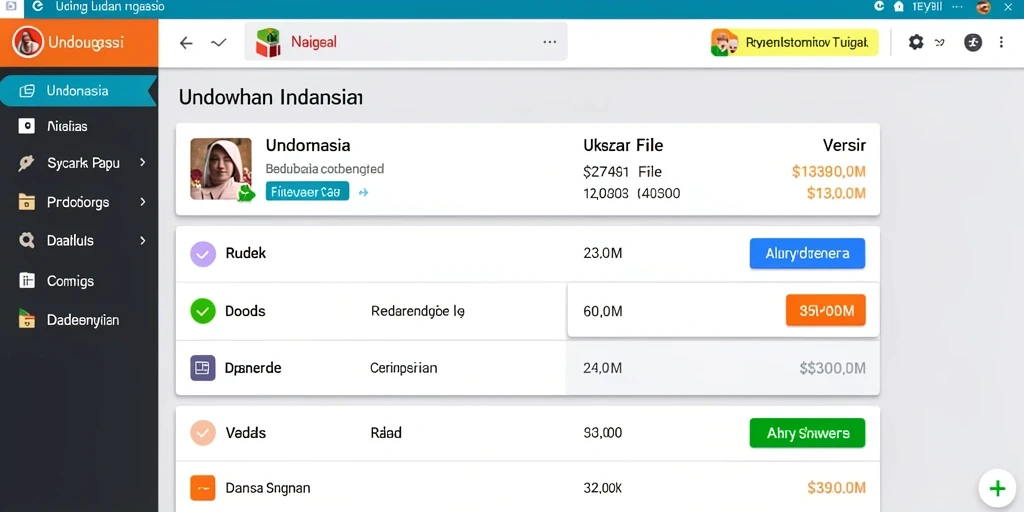Toggle the green check on Doods row

[x=202, y=311]
